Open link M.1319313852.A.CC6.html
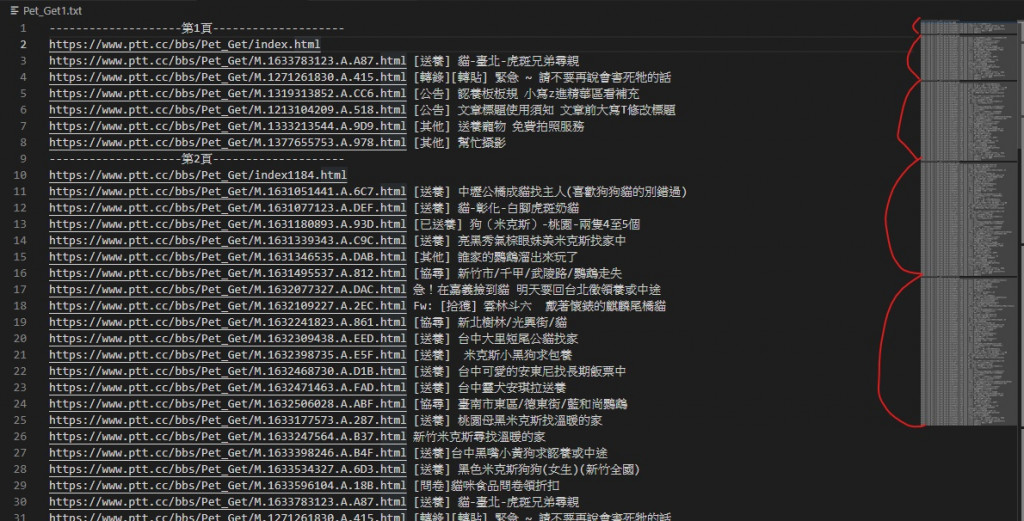The height and width of the screenshot is (521, 1024). [227, 93]
